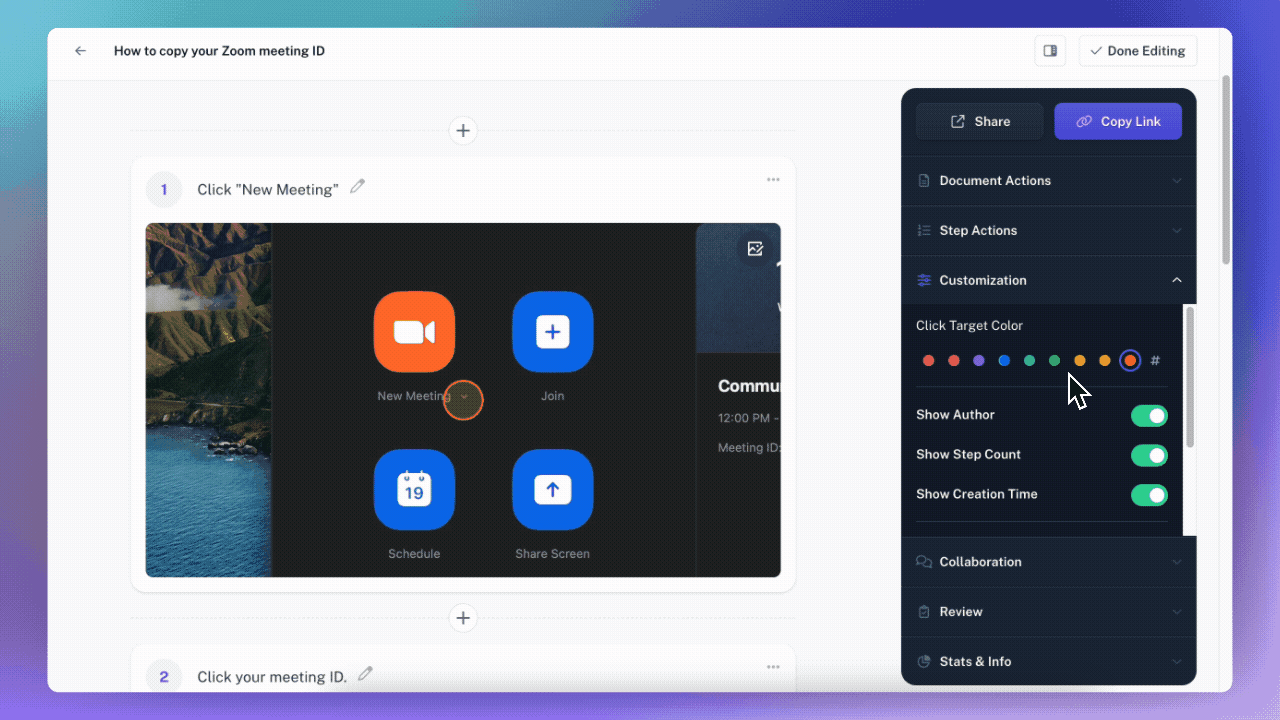Expand Document Actions with its chevron

1177,181
